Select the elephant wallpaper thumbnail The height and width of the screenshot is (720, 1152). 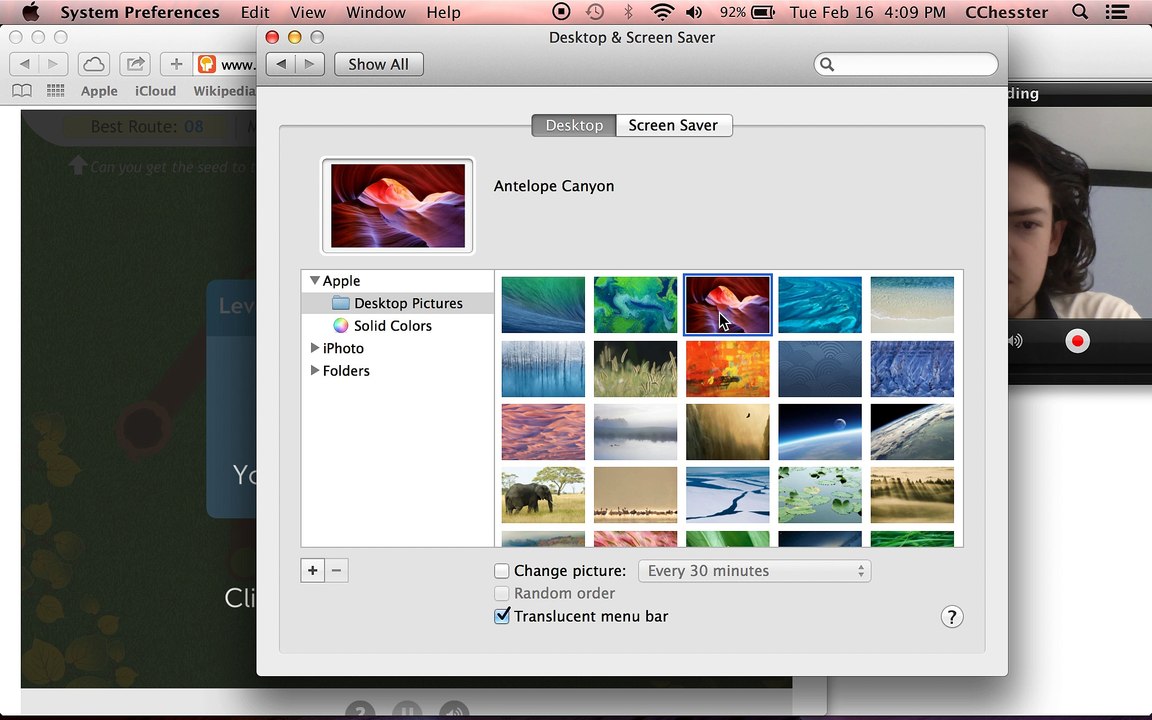[x=543, y=495]
